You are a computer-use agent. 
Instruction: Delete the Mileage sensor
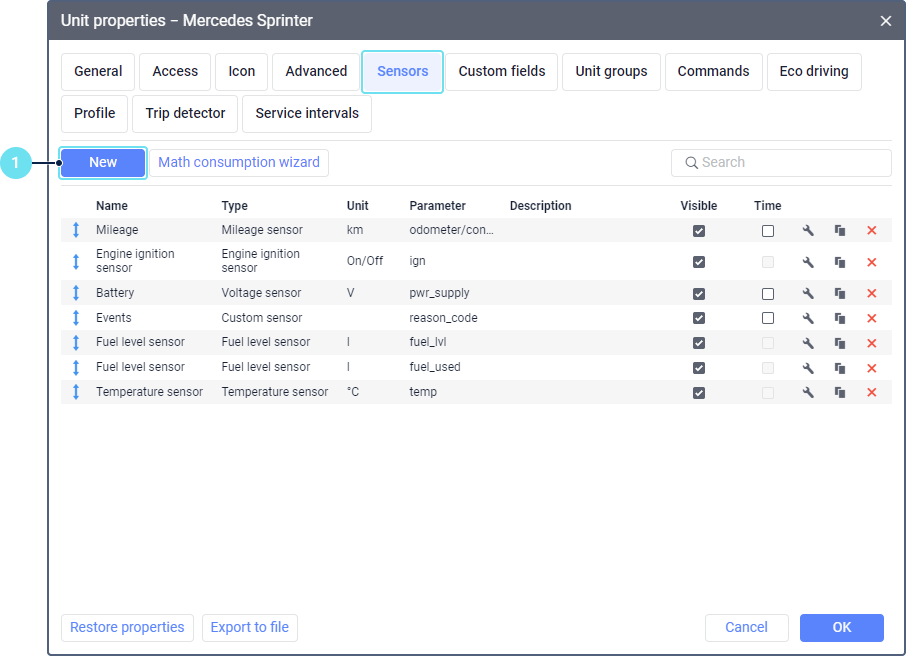click(871, 231)
